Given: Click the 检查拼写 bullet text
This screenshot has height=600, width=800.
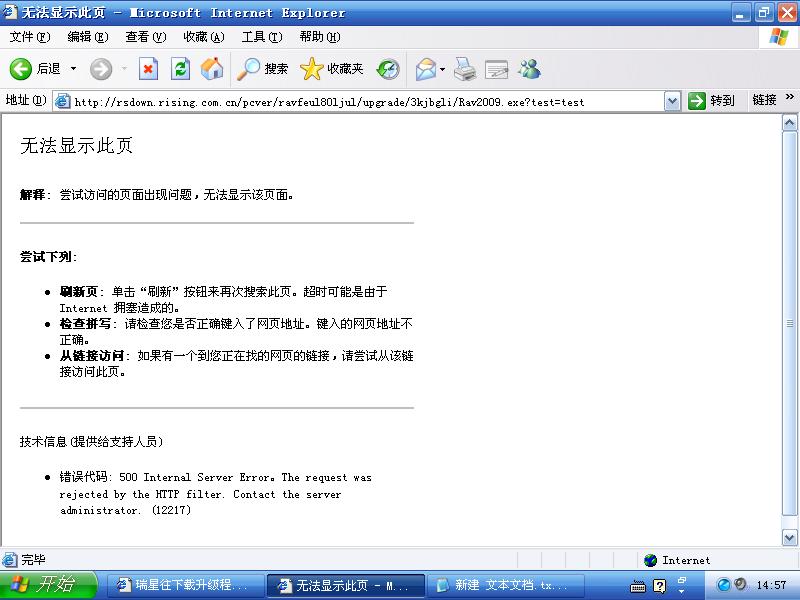Looking at the screenshot, I should (x=85, y=323).
